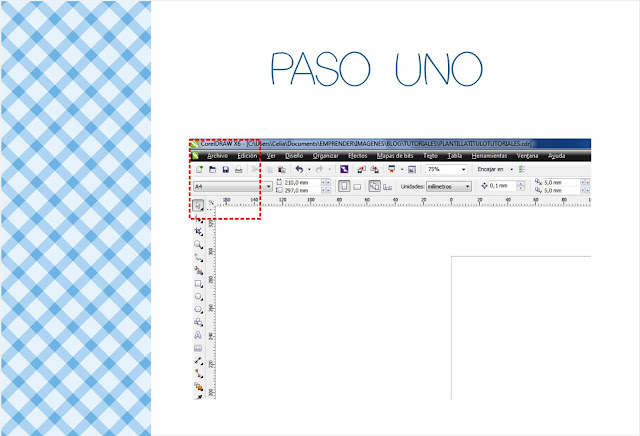
Task: Click the Export icon
Action: pyautogui.click(x=374, y=169)
